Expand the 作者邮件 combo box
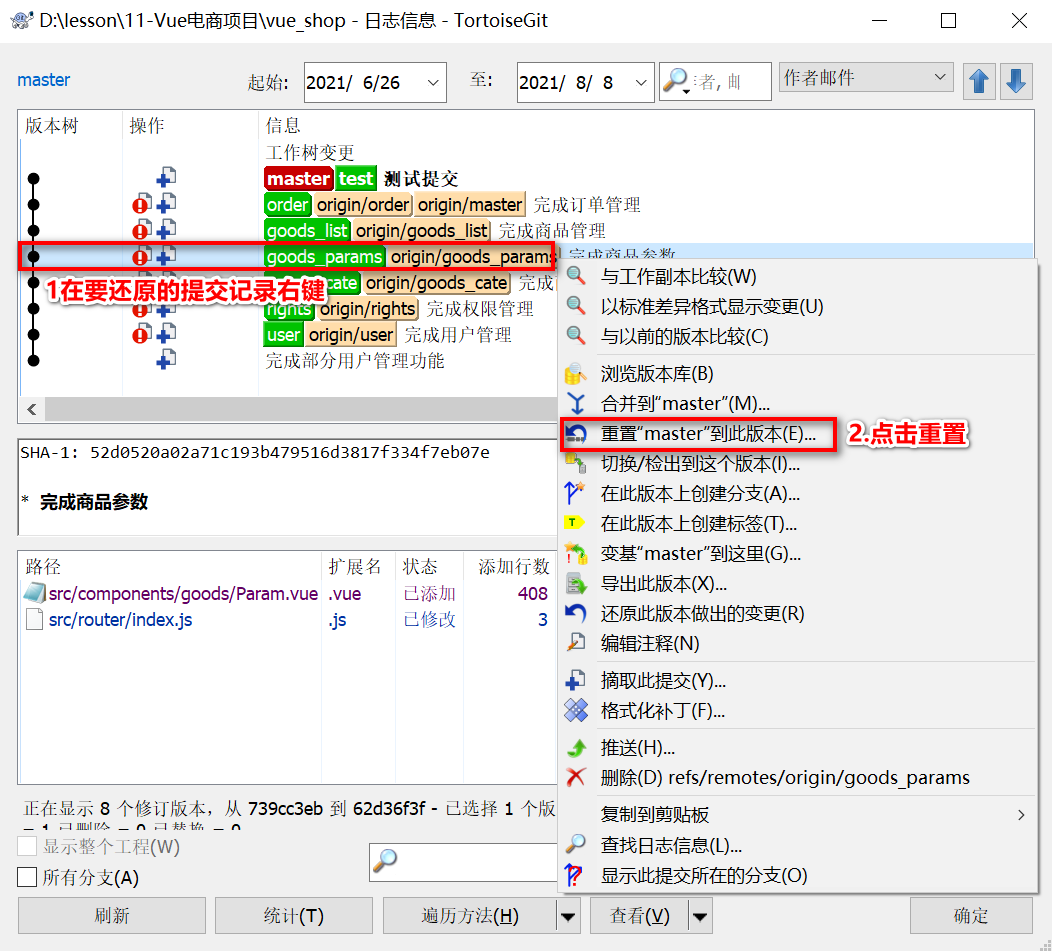The height and width of the screenshot is (951, 1052). point(940,77)
